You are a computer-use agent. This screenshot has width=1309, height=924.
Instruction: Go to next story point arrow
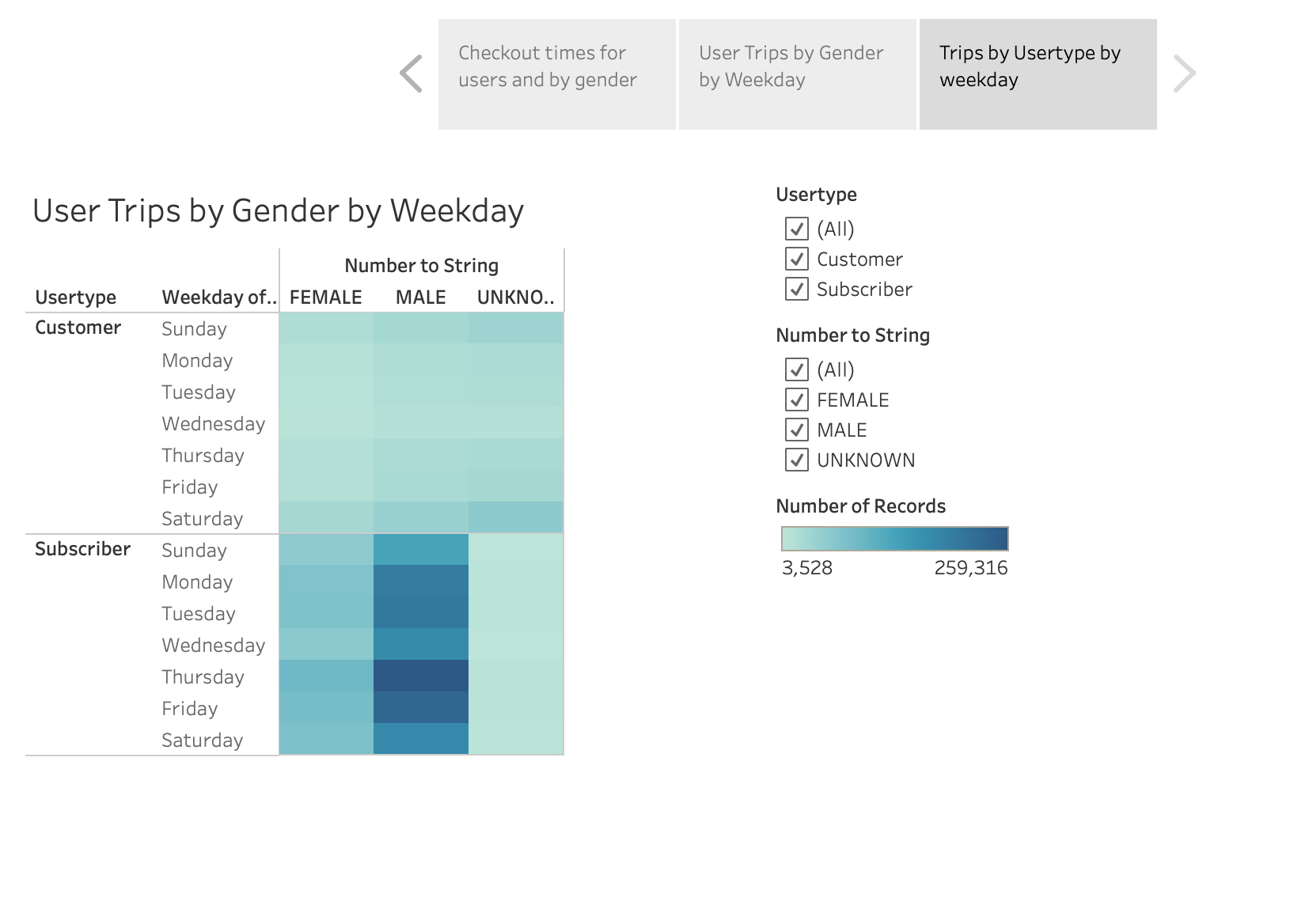[x=1184, y=74]
